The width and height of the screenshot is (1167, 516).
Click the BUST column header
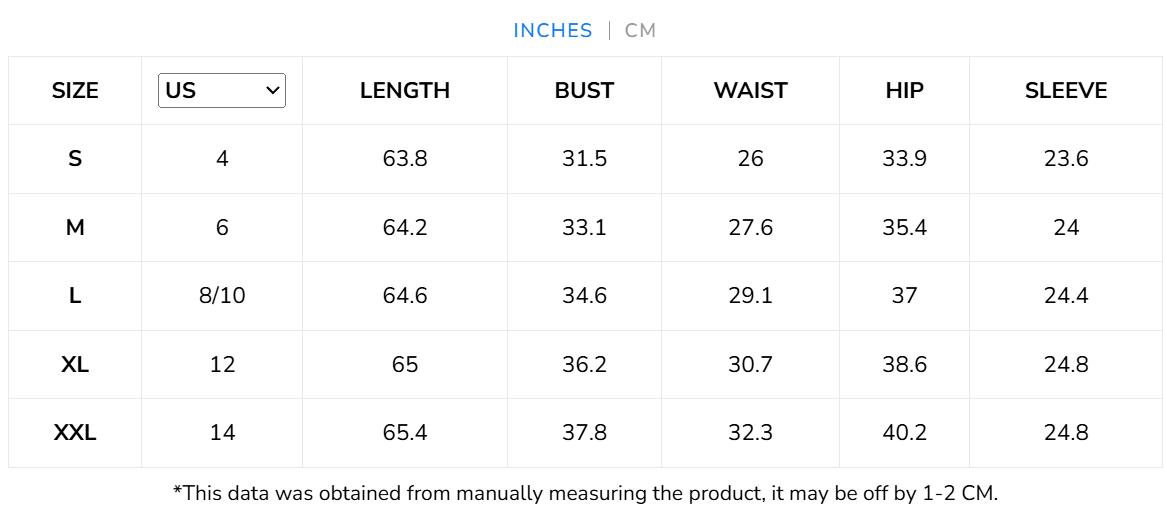coord(584,91)
